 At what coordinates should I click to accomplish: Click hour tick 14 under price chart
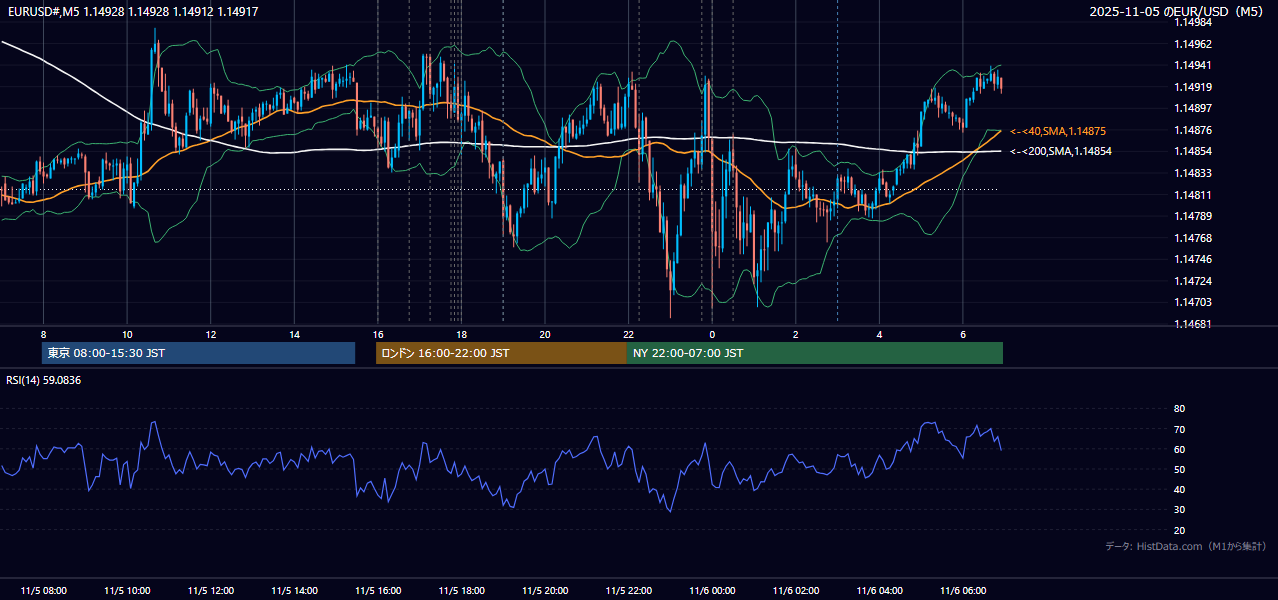pos(294,334)
